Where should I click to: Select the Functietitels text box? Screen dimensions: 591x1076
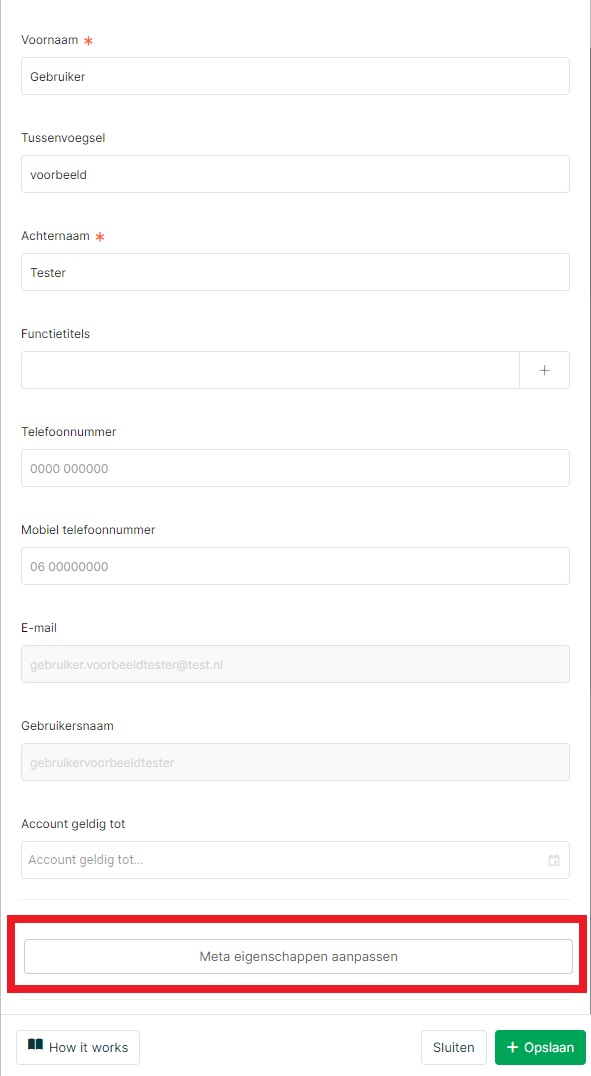(x=270, y=370)
